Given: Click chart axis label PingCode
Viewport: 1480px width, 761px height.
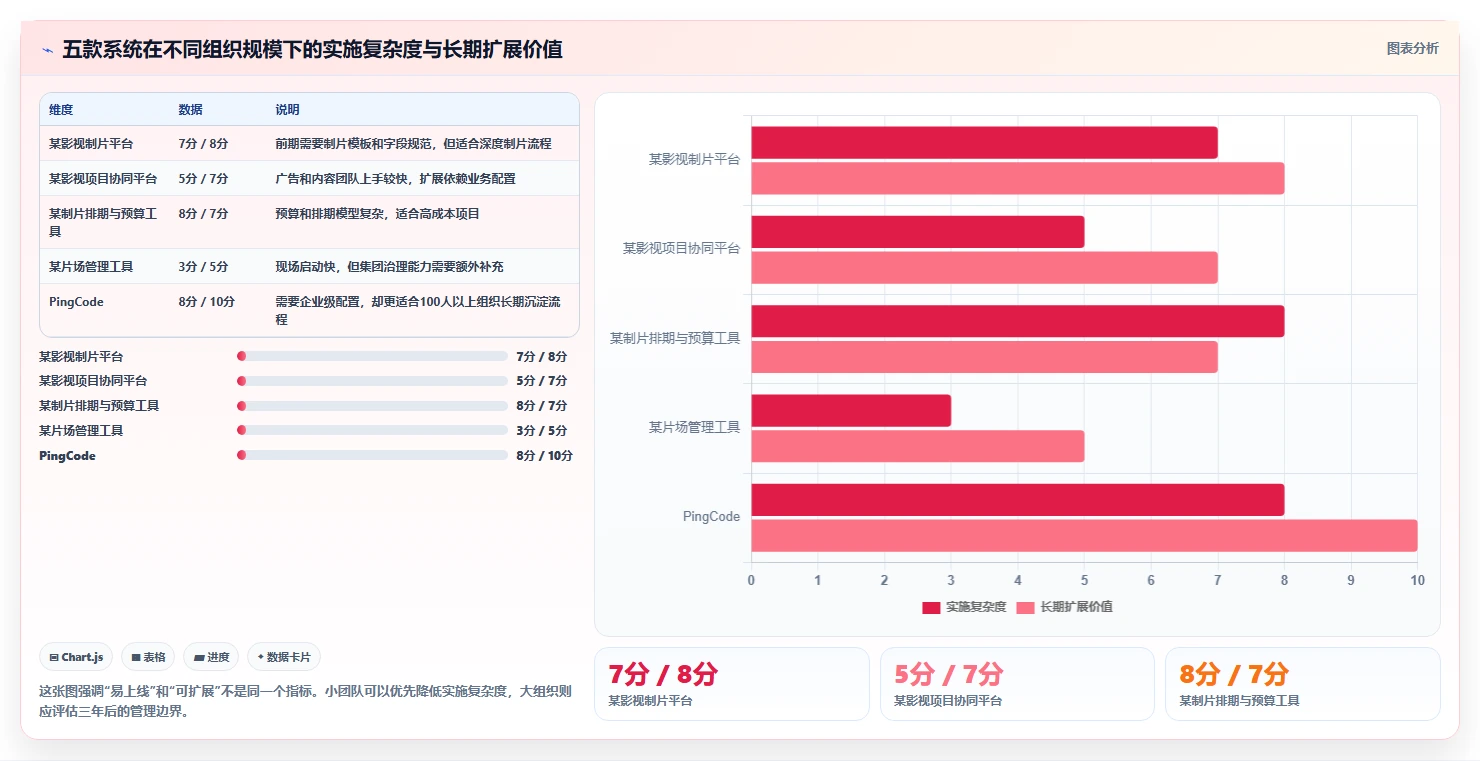Looking at the screenshot, I should click(711, 517).
